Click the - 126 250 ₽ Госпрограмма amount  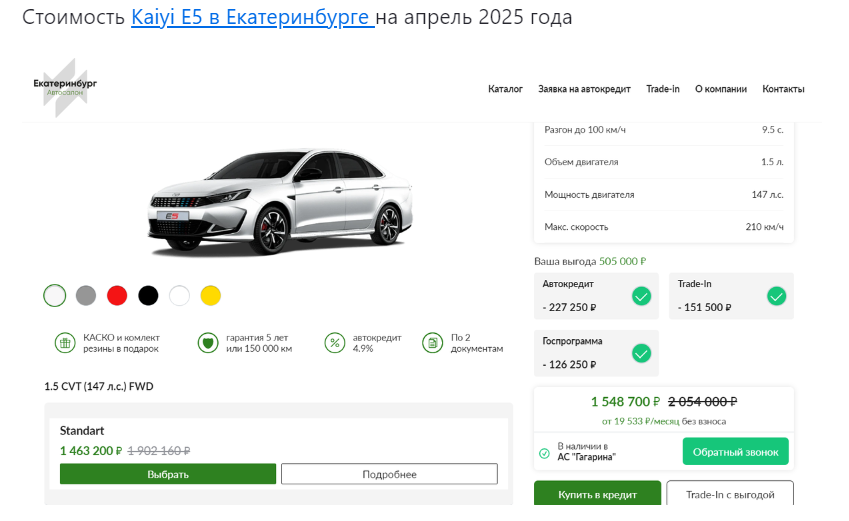[569, 365]
